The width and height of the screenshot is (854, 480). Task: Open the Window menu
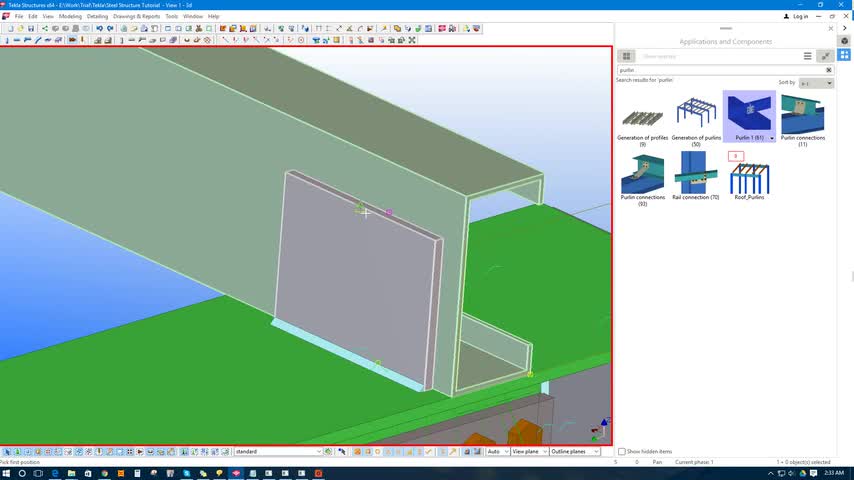pyautogui.click(x=193, y=16)
